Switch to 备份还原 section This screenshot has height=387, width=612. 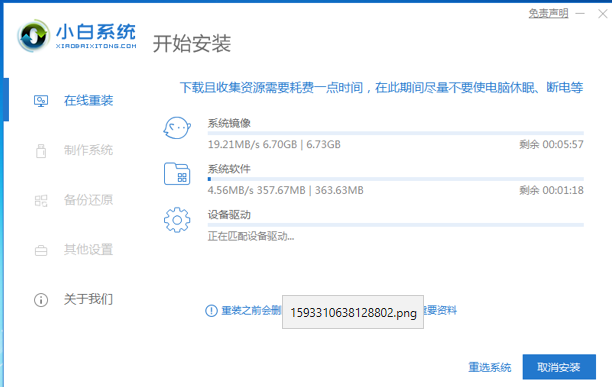point(89,200)
